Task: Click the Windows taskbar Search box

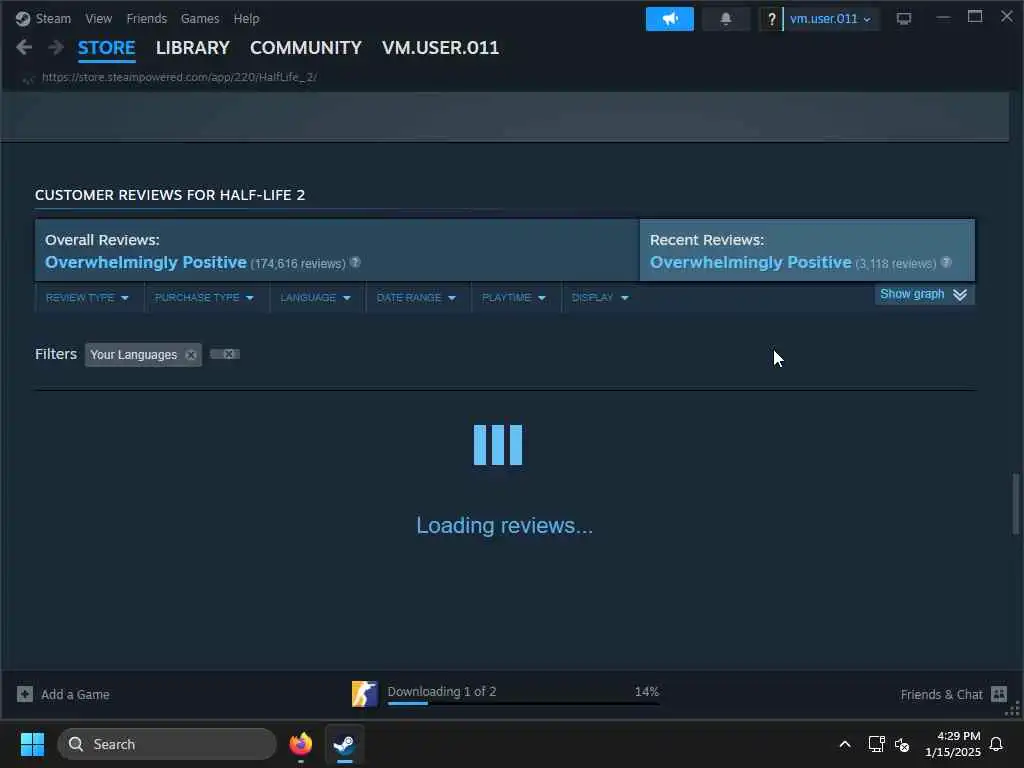Action: coord(167,744)
